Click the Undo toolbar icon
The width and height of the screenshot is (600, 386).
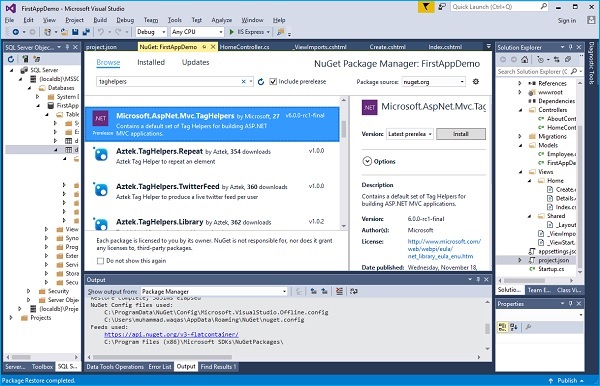click(101, 32)
